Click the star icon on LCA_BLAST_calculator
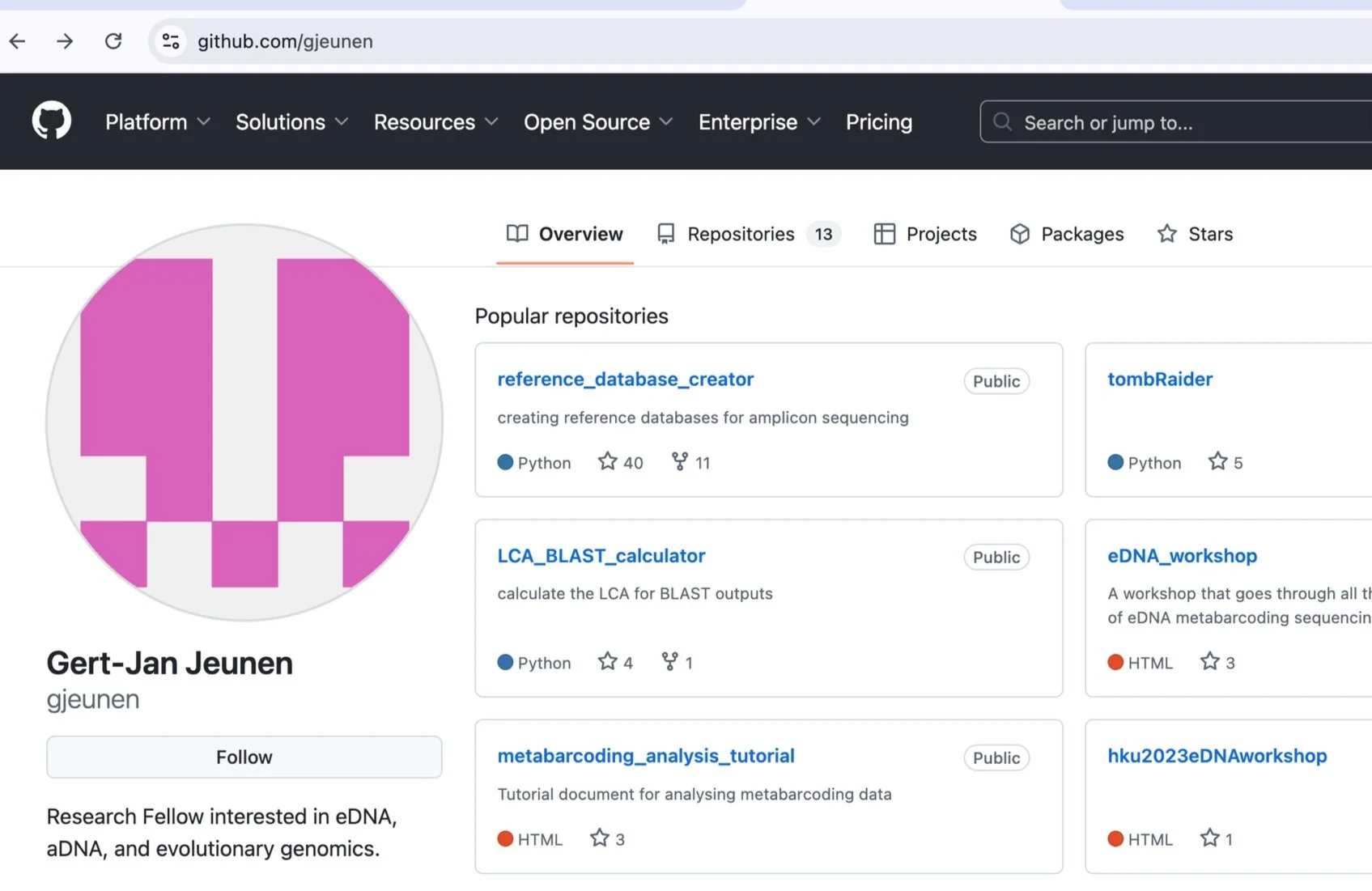 click(607, 661)
